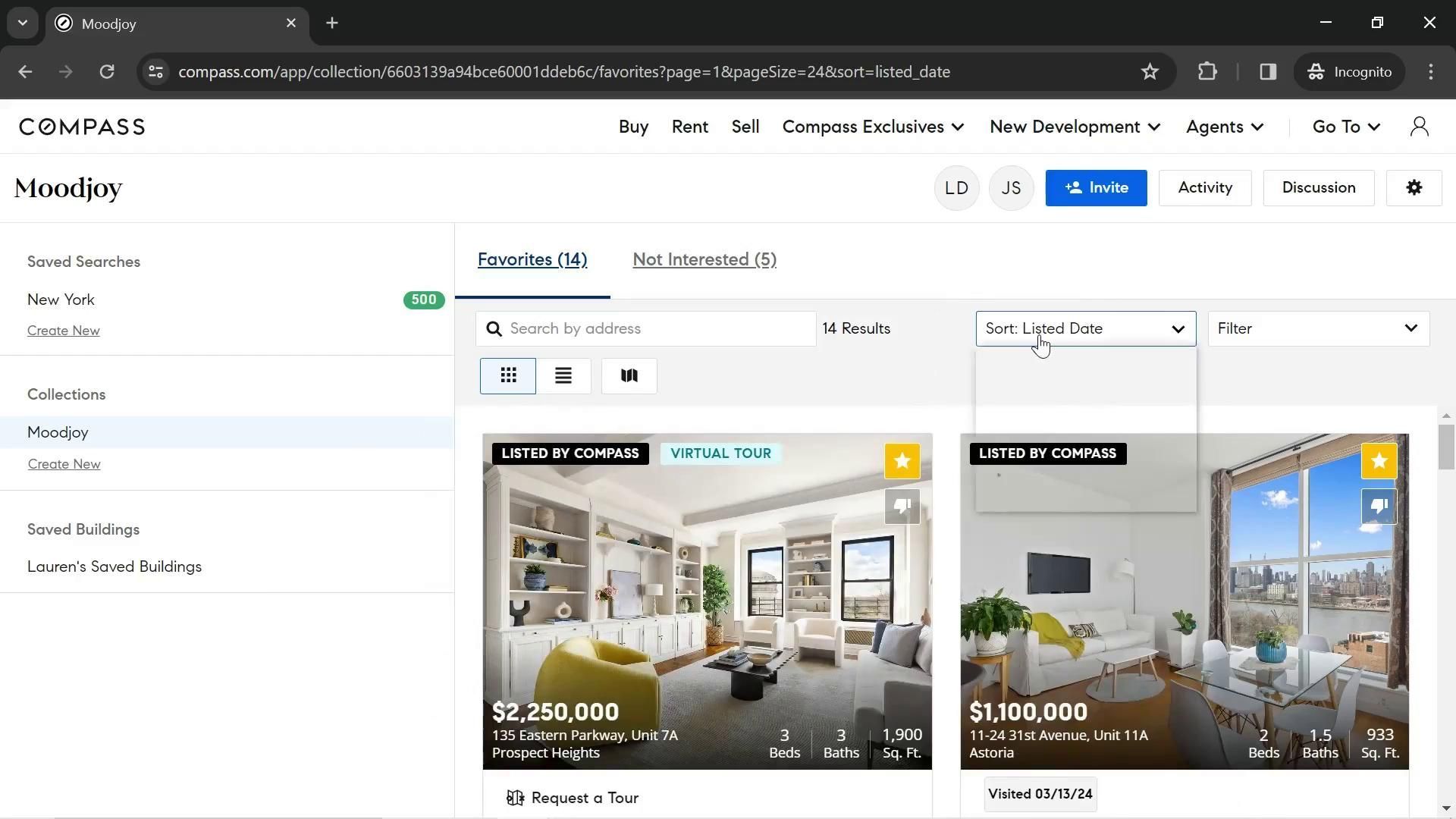Expand Compass Exclusives menu
This screenshot has width=1456, height=819.
pyautogui.click(x=873, y=127)
